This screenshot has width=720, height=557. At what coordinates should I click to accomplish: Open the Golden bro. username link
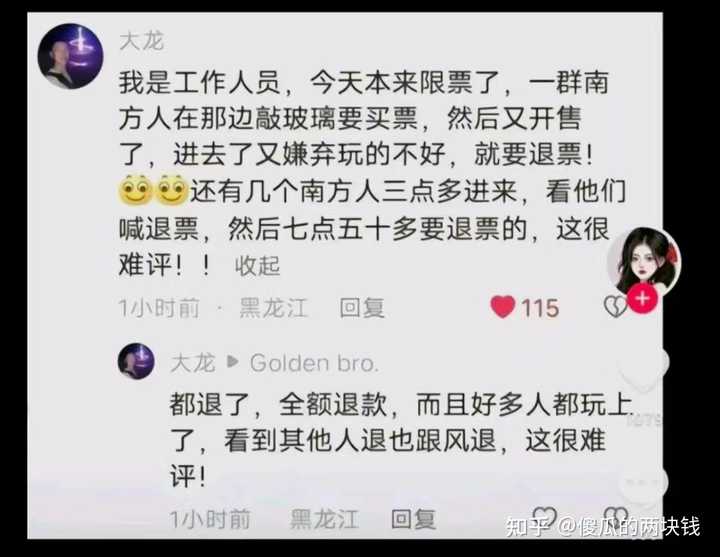[314, 363]
